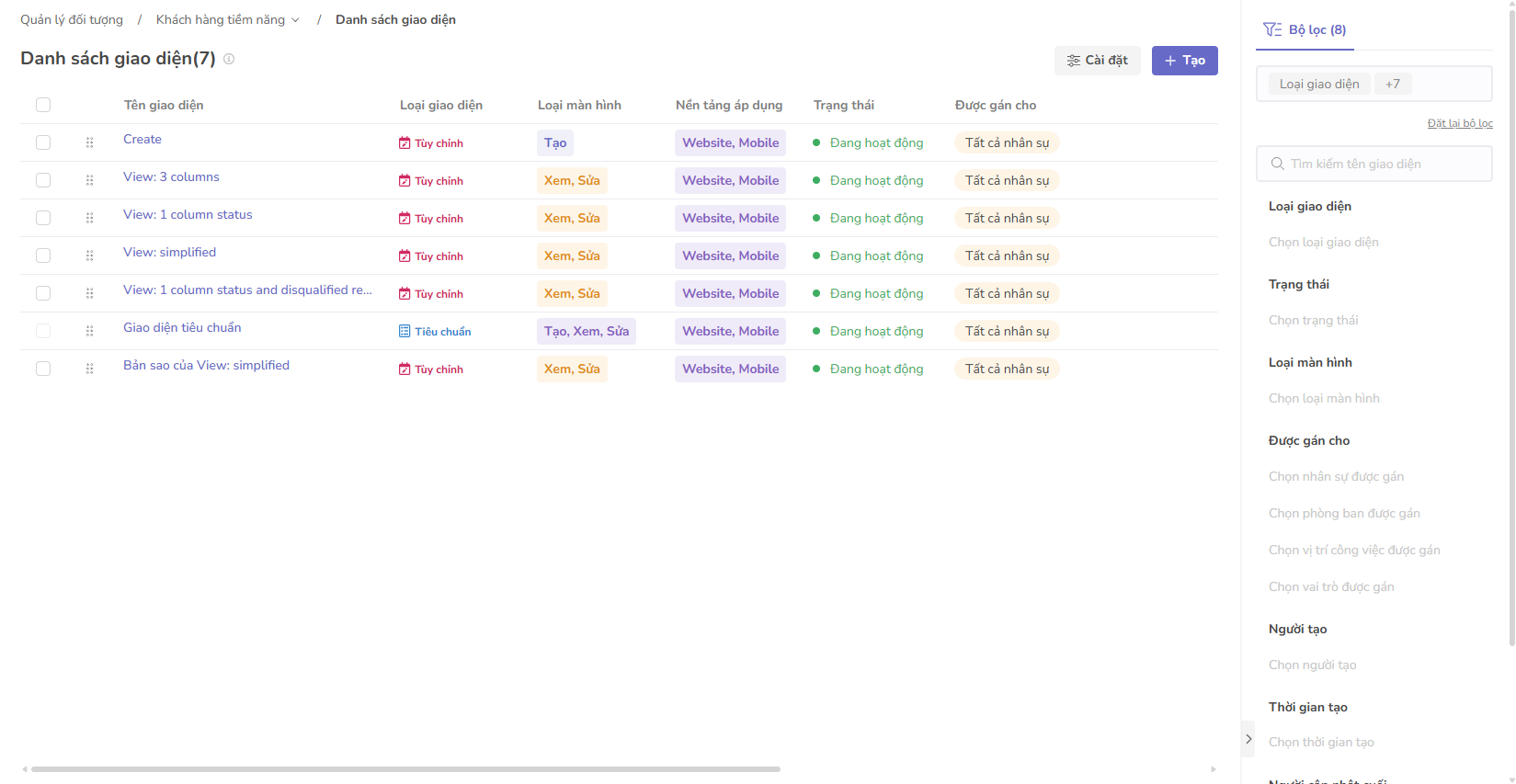Click the info icon beside Danh sách giao diện title
This screenshot has height=784, width=1516.
pyautogui.click(x=229, y=59)
